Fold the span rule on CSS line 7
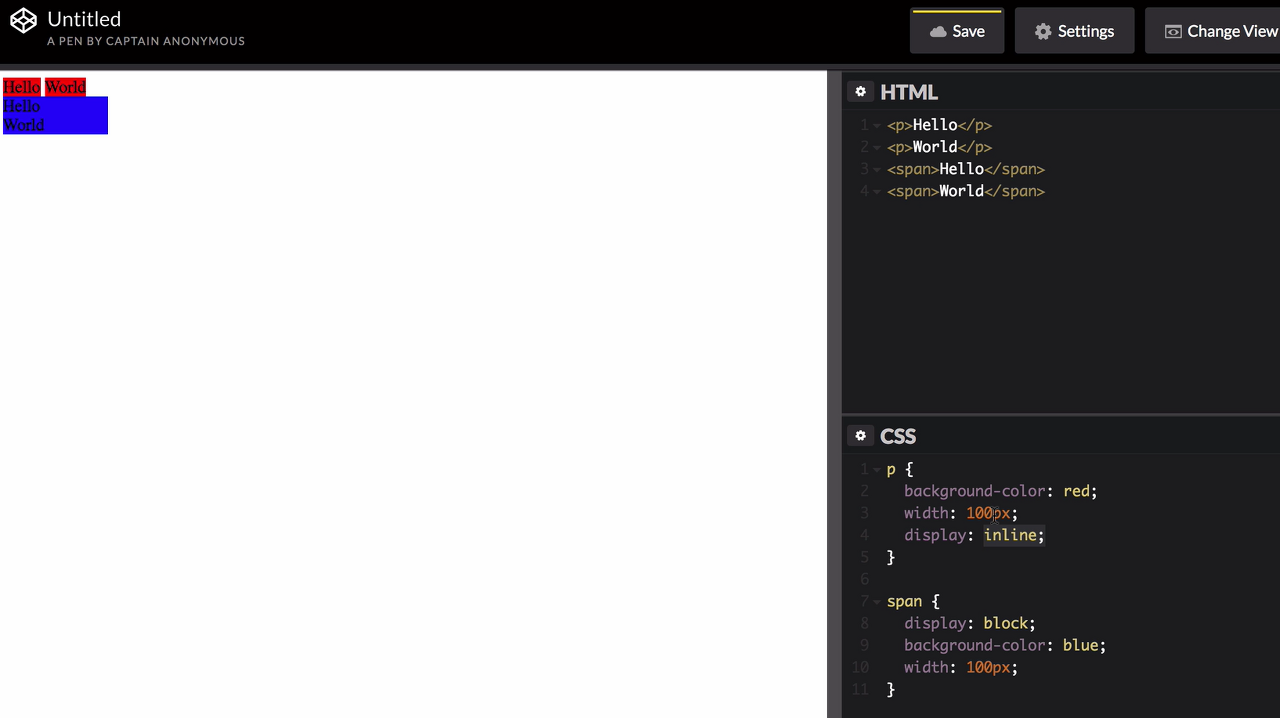This screenshot has height=718, width=1280. 877,602
